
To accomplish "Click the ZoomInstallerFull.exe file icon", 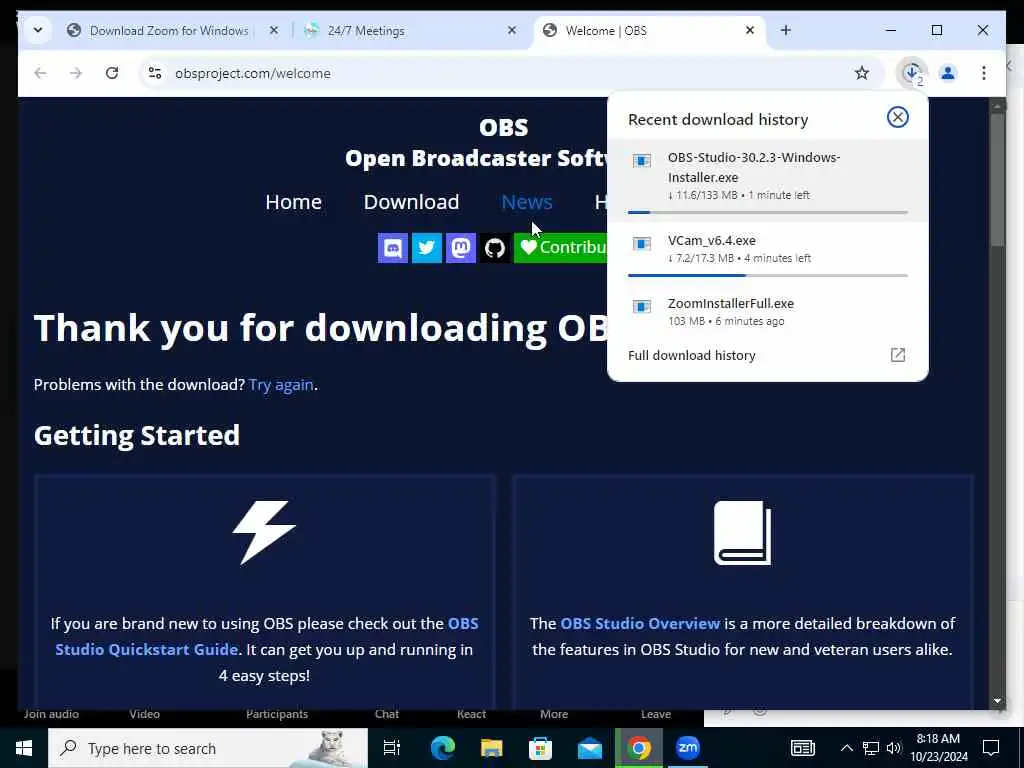I will (x=642, y=306).
